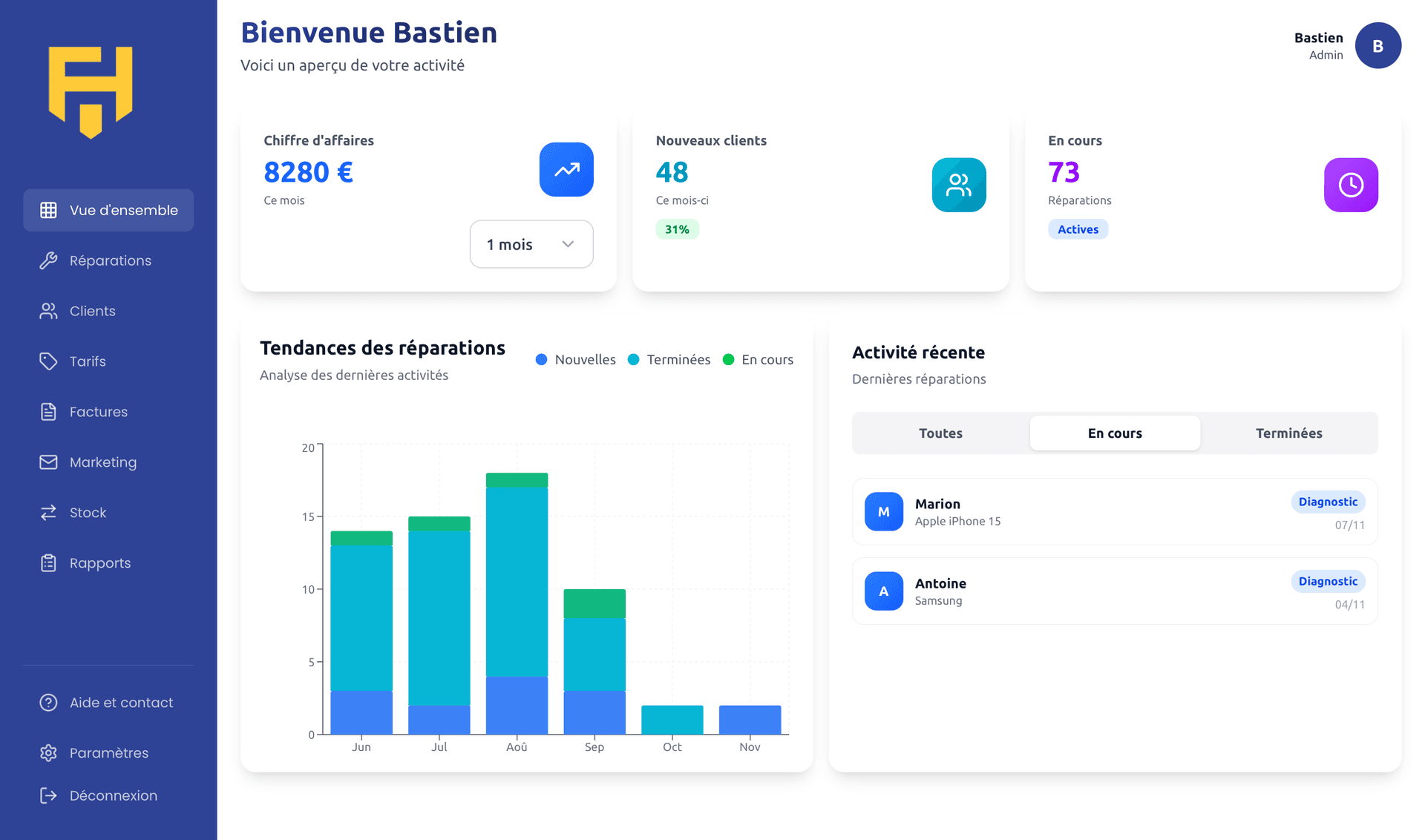Select the Terminées tab in Activité récente

(1289, 433)
